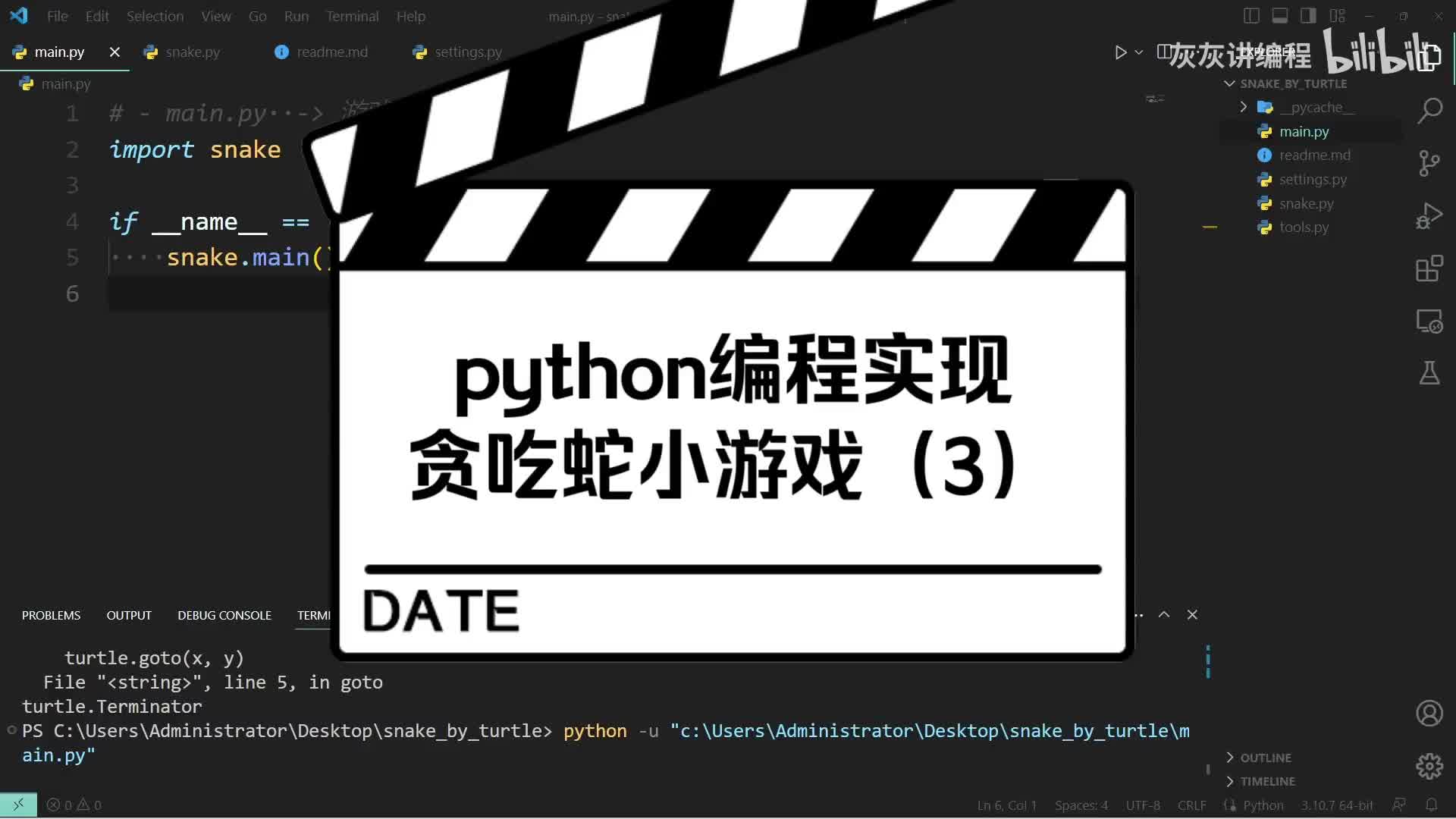
Task: Toggle primary side bar layout icon
Action: (1251, 16)
